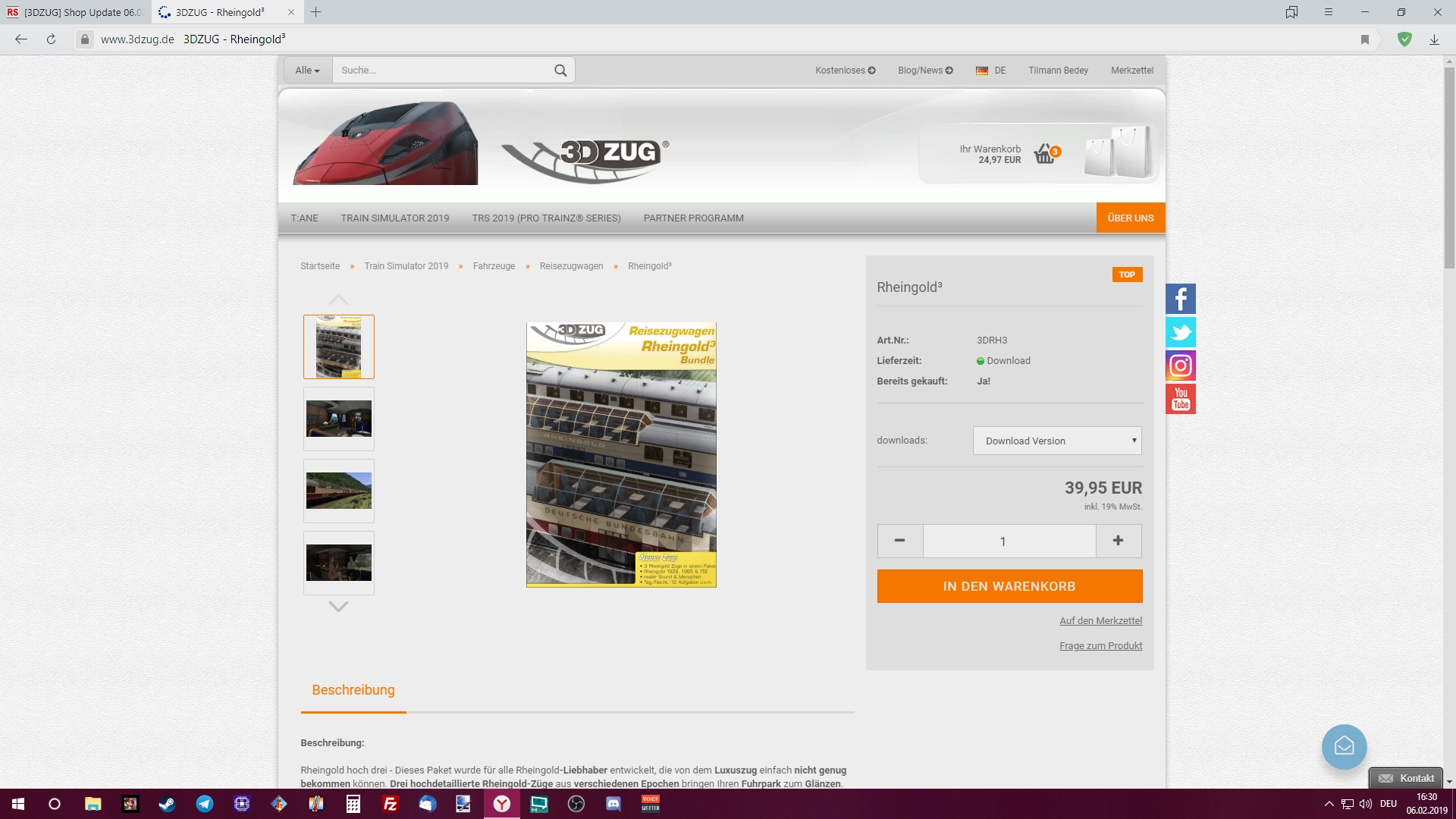Open the Twitter social icon
The height and width of the screenshot is (819, 1456).
(1180, 332)
